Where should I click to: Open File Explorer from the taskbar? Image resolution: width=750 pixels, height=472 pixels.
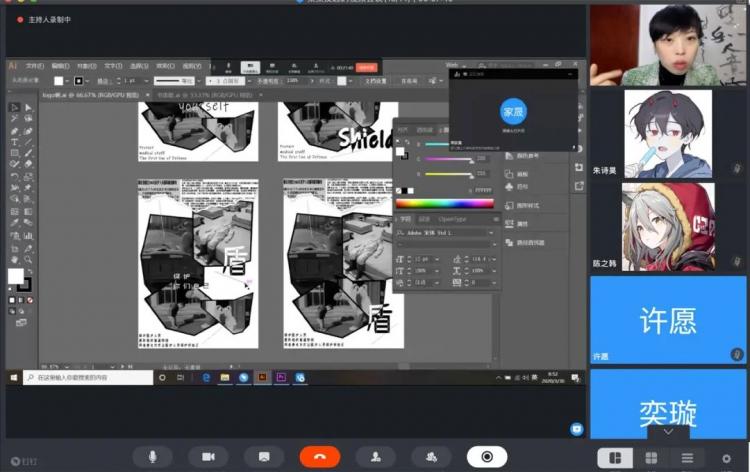224,378
